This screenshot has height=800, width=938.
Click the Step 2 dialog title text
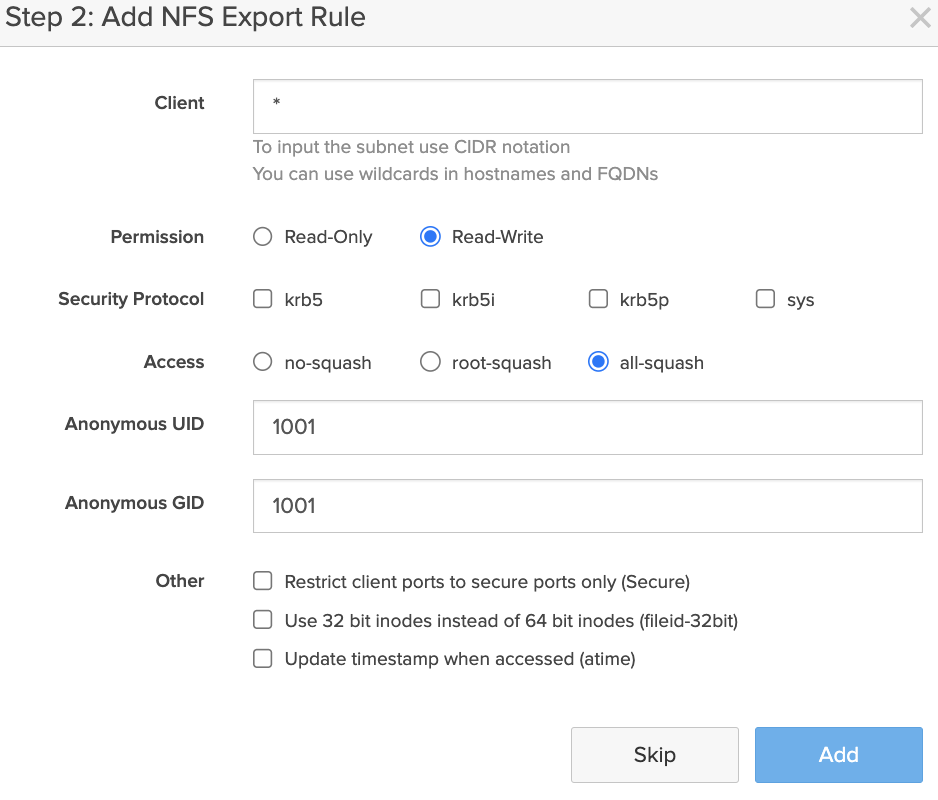pyautogui.click(x=186, y=17)
